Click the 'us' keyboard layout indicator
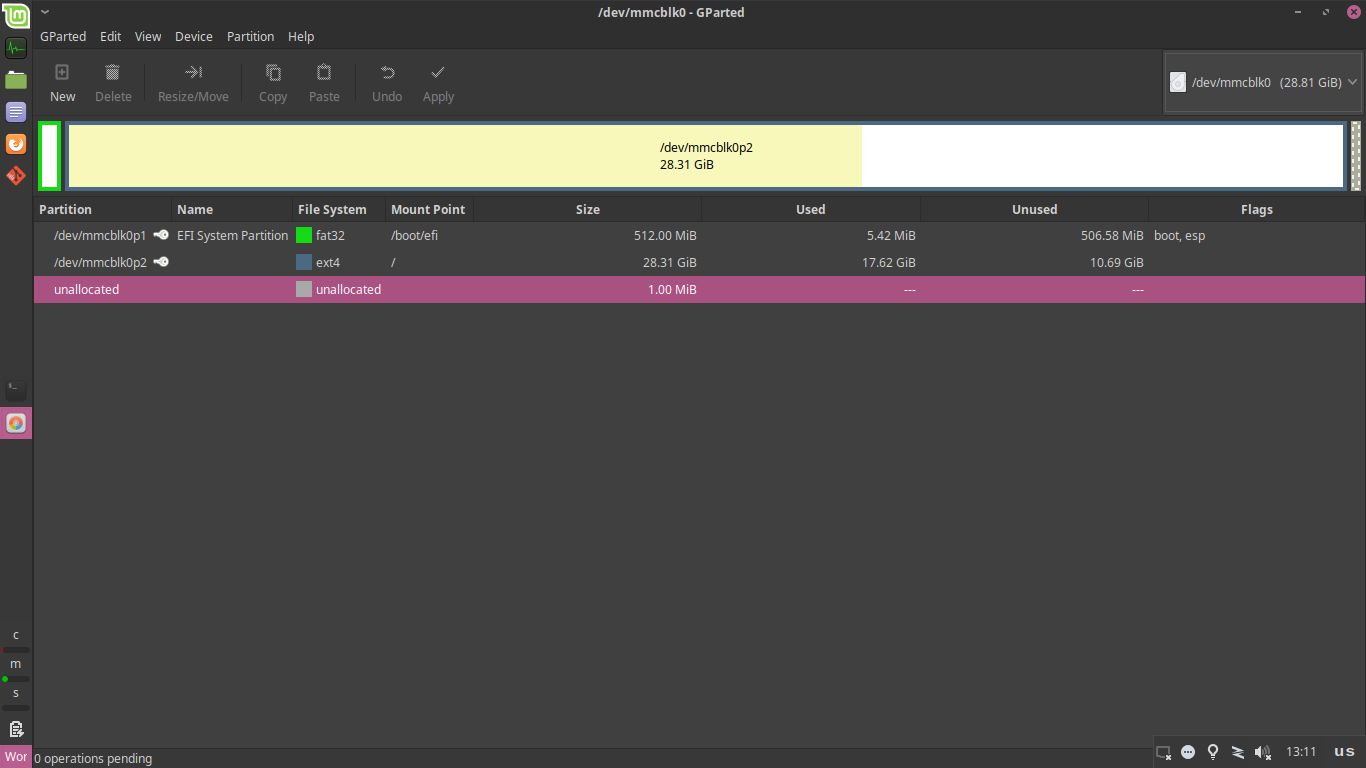This screenshot has height=768, width=1366. point(1344,752)
